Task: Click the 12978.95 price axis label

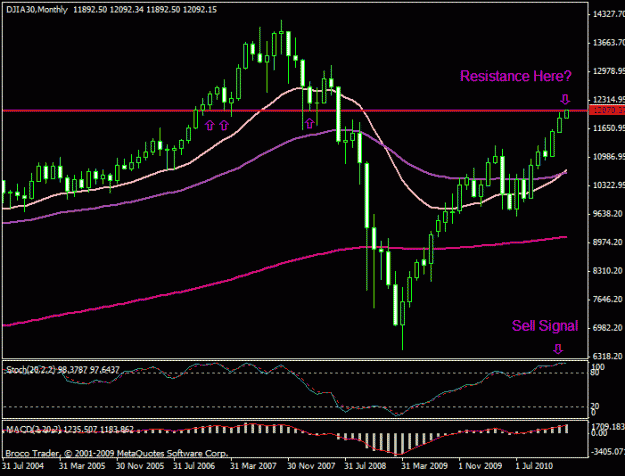Action: [x=609, y=71]
